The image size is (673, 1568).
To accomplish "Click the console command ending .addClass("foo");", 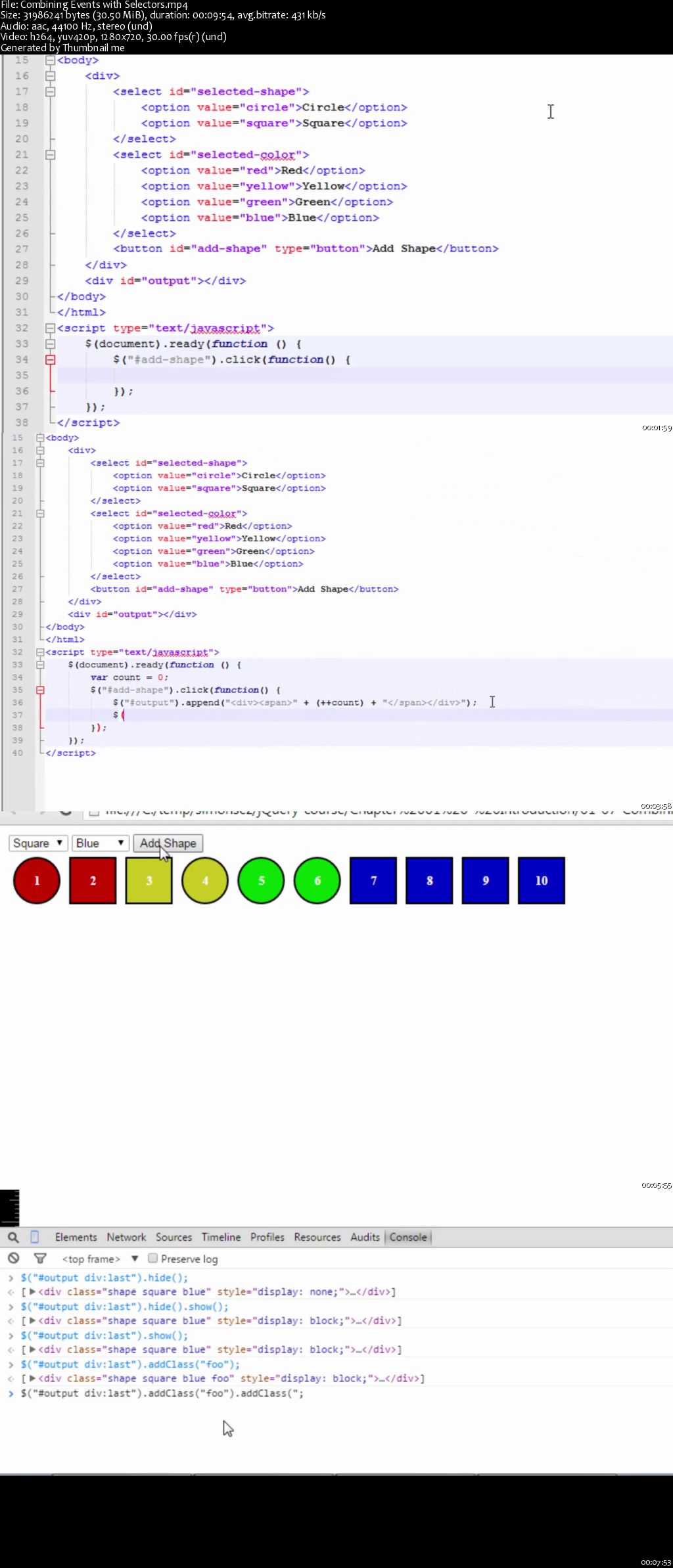I will 130,1364.
